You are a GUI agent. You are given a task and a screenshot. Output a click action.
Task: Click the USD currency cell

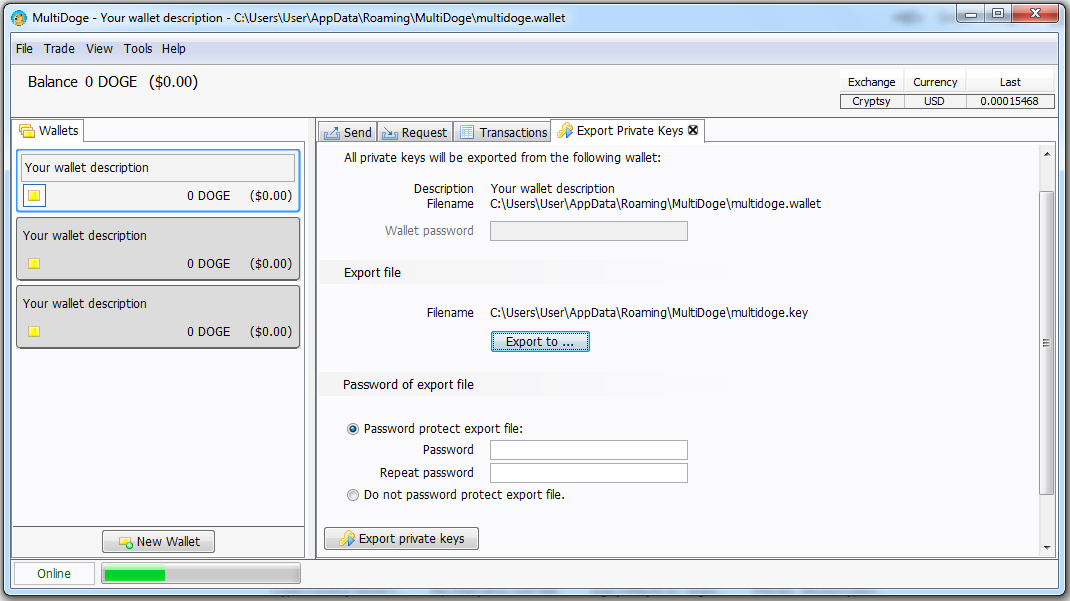pyautogui.click(x=934, y=101)
